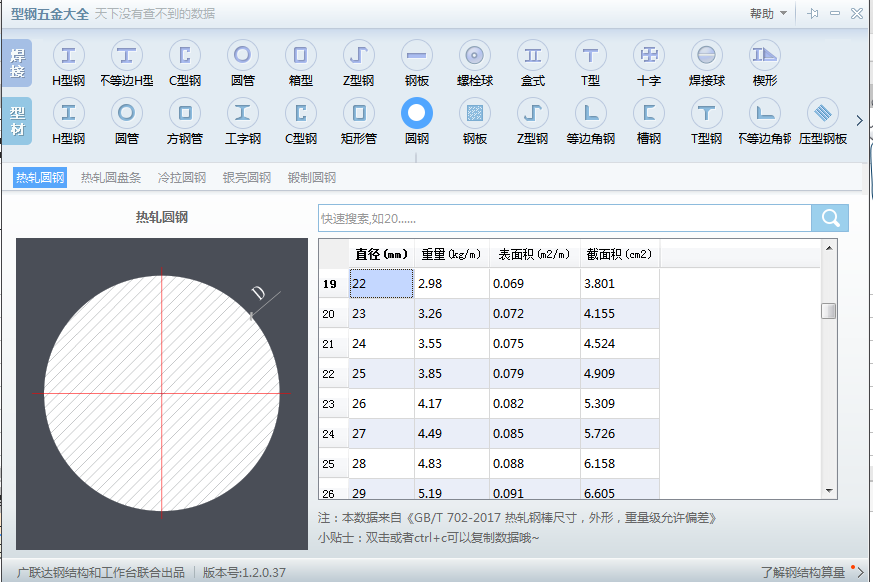
Task: Select weight cell 4.49
Action: pos(452,434)
